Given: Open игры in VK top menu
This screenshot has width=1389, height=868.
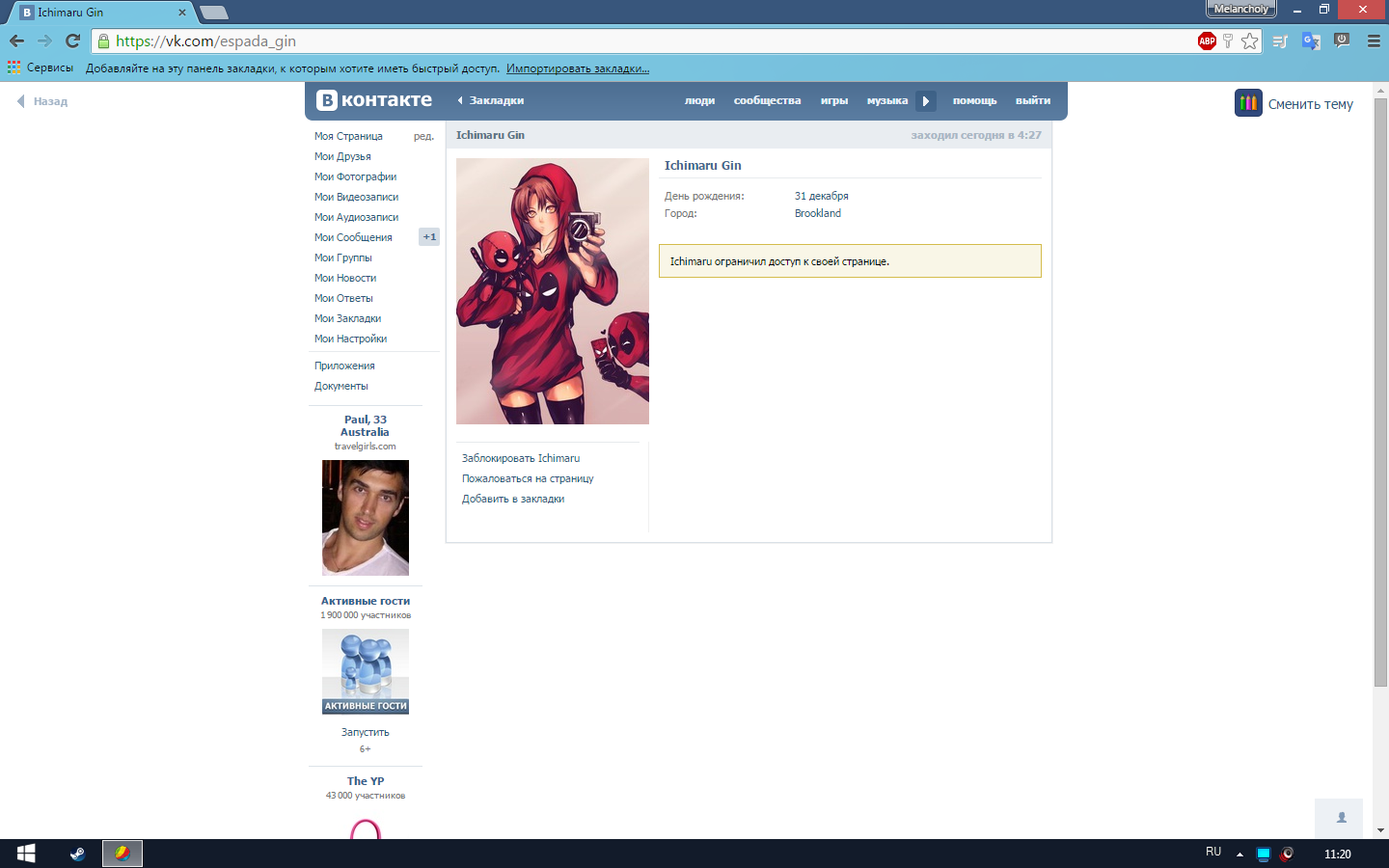Looking at the screenshot, I should coord(834,100).
